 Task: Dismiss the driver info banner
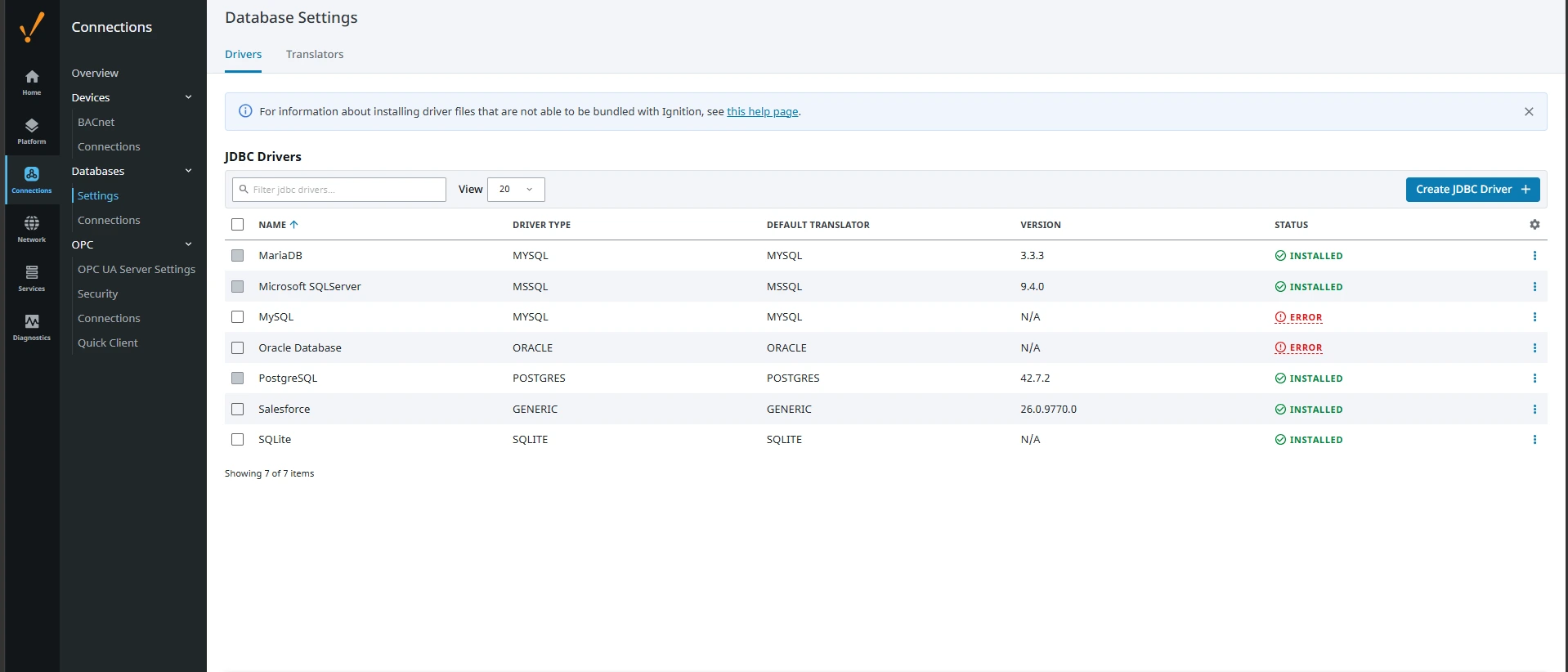point(1529,112)
